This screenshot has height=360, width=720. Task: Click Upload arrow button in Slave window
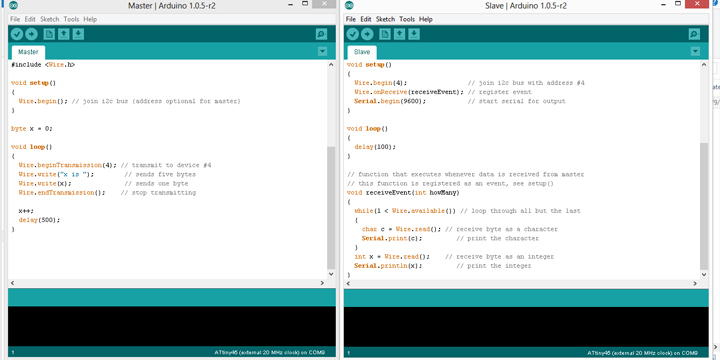[367, 34]
